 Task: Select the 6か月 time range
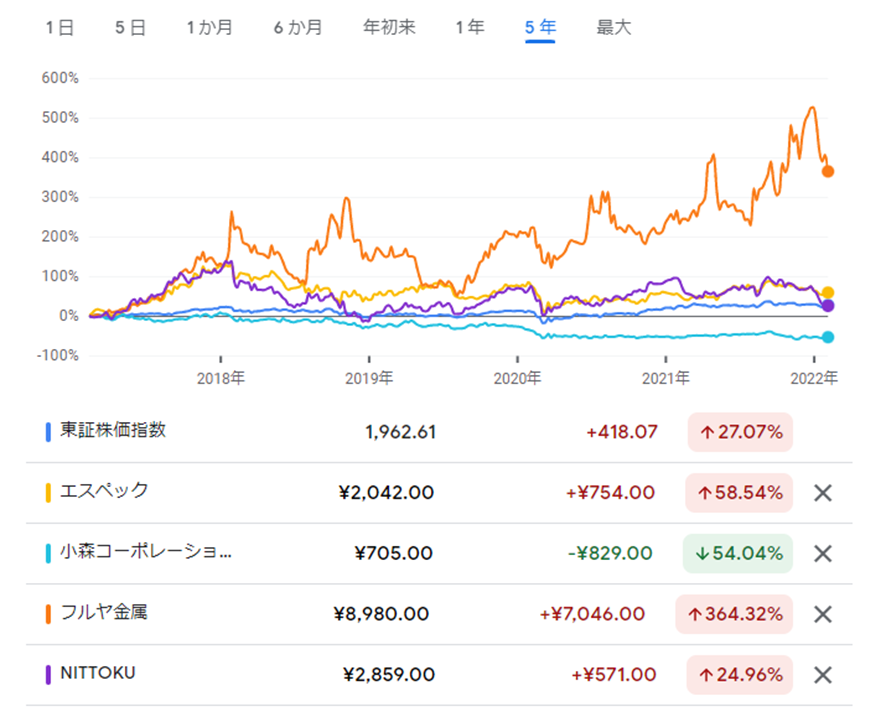click(298, 27)
